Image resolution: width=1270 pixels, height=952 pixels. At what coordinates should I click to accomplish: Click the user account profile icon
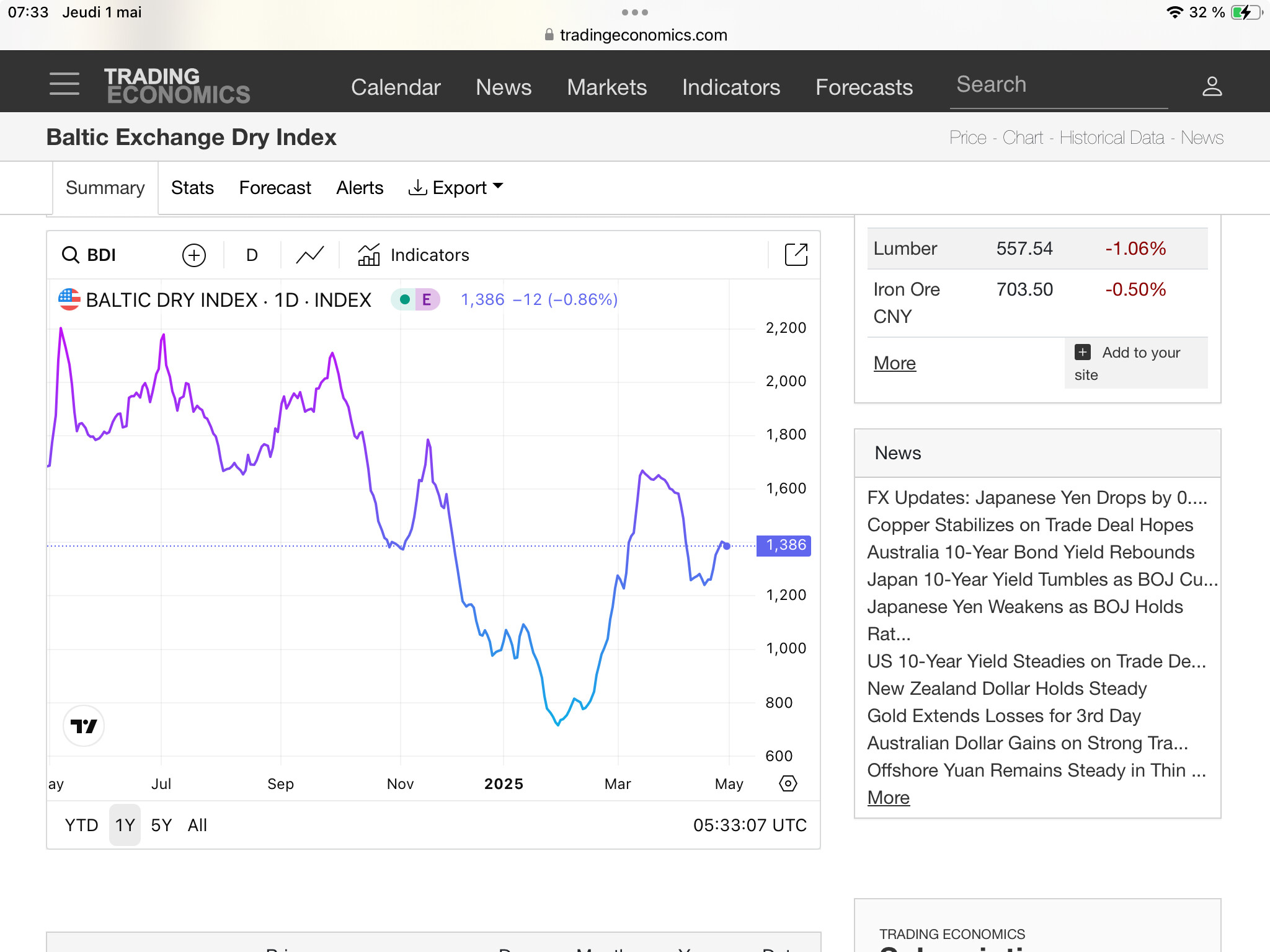point(1212,86)
